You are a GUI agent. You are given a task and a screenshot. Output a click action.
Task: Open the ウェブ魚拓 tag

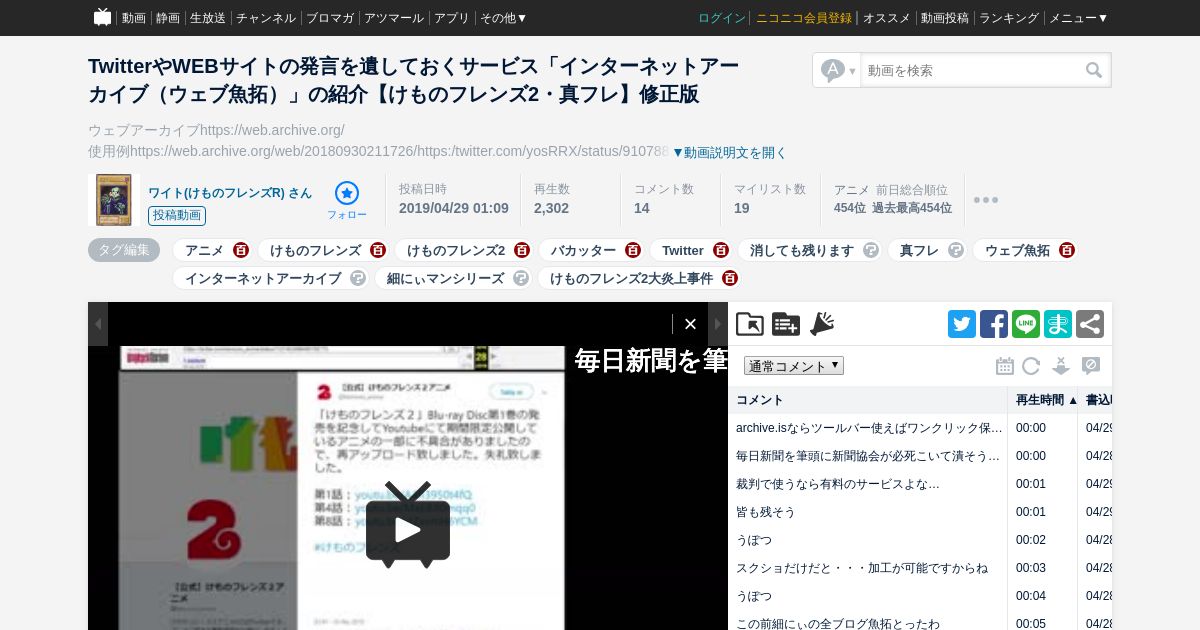tap(1017, 250)
